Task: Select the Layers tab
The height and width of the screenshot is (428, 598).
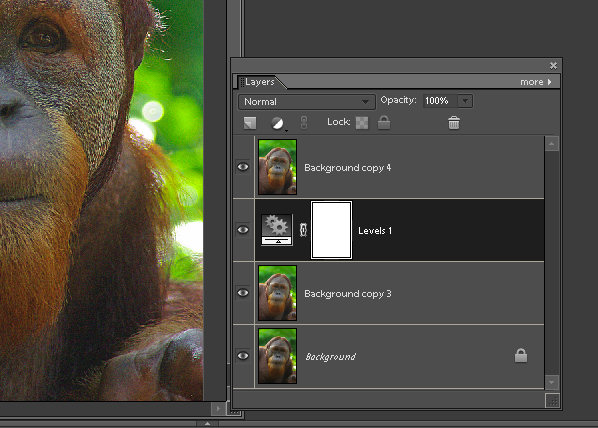Action: coord(260,82)
